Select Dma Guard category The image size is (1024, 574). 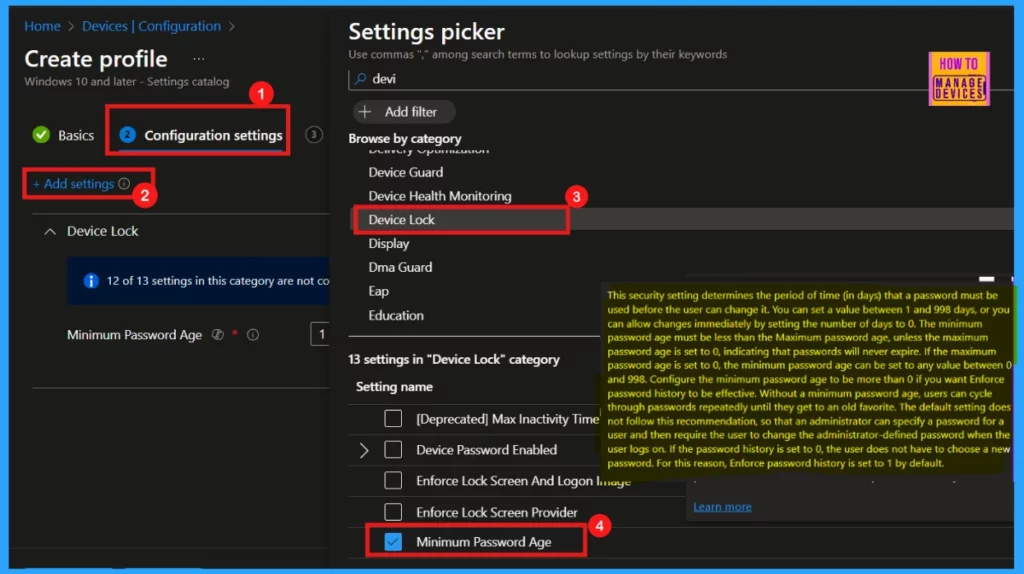click(400, 267)
